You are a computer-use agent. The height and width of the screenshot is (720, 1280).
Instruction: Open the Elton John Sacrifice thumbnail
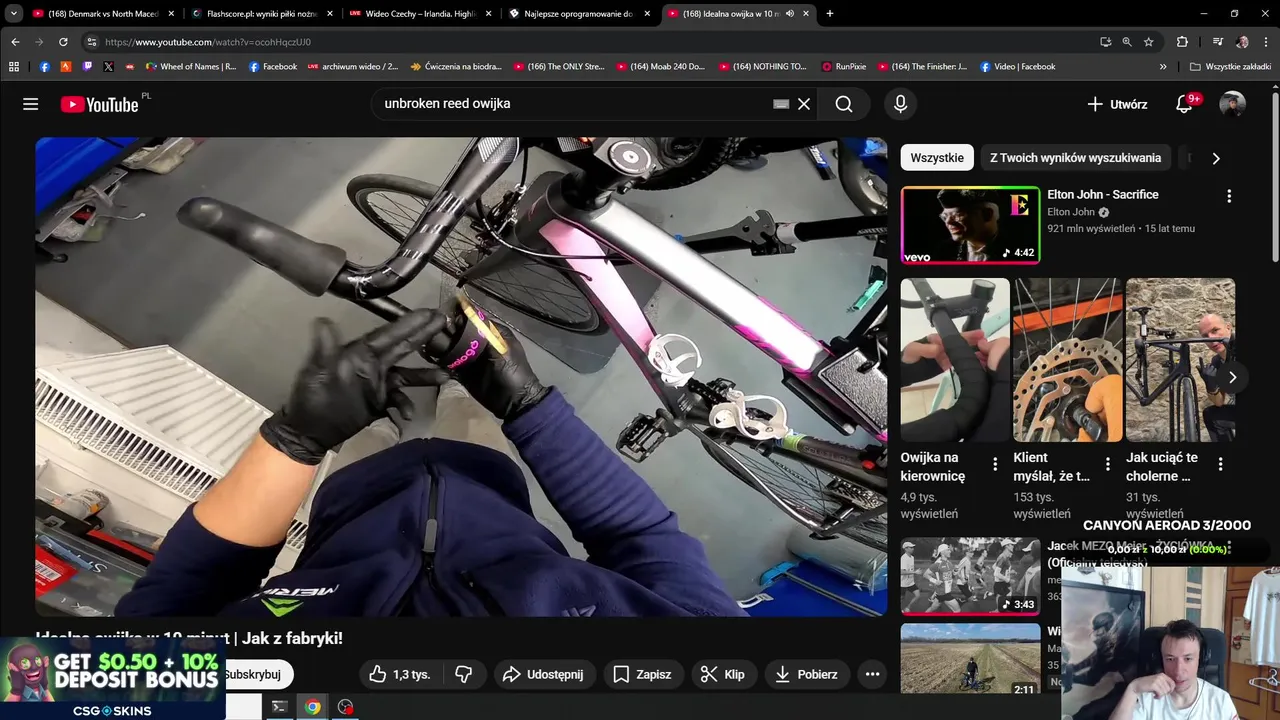pos(970,225)
